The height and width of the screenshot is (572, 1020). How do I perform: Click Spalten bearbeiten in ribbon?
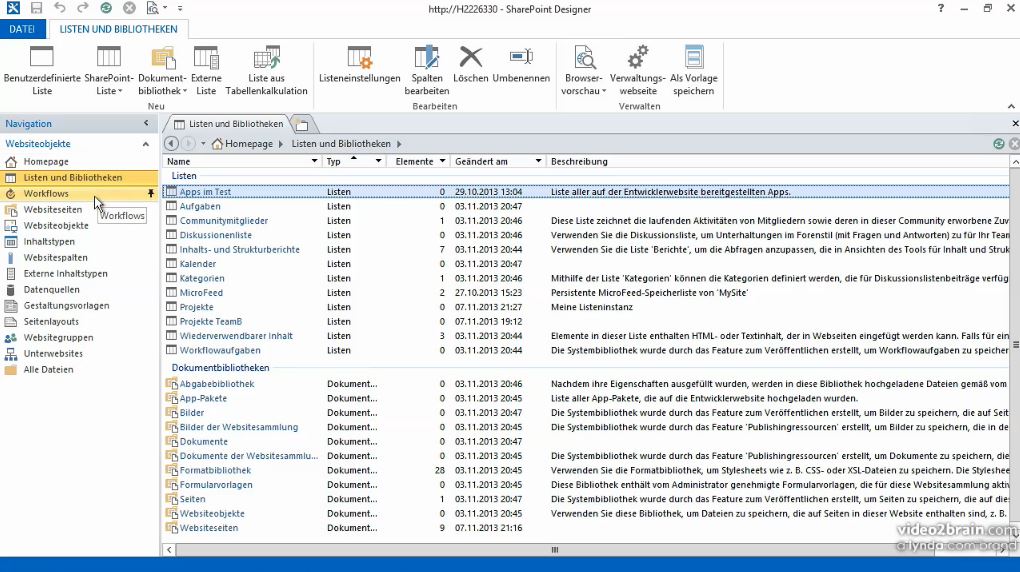pyautogui.click(x=427, y=70)
